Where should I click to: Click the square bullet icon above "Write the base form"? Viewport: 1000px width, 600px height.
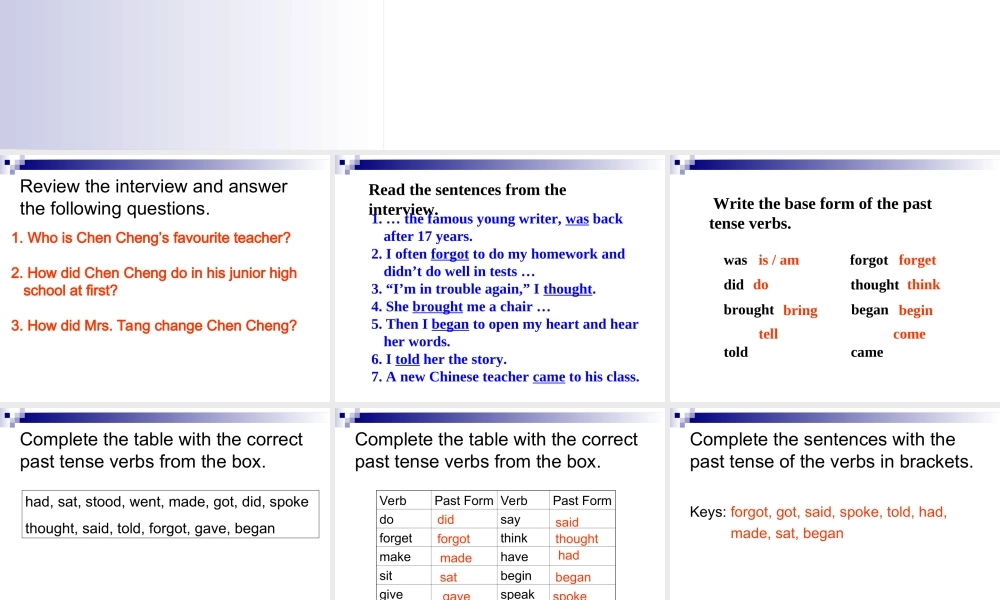pos(679,164)
